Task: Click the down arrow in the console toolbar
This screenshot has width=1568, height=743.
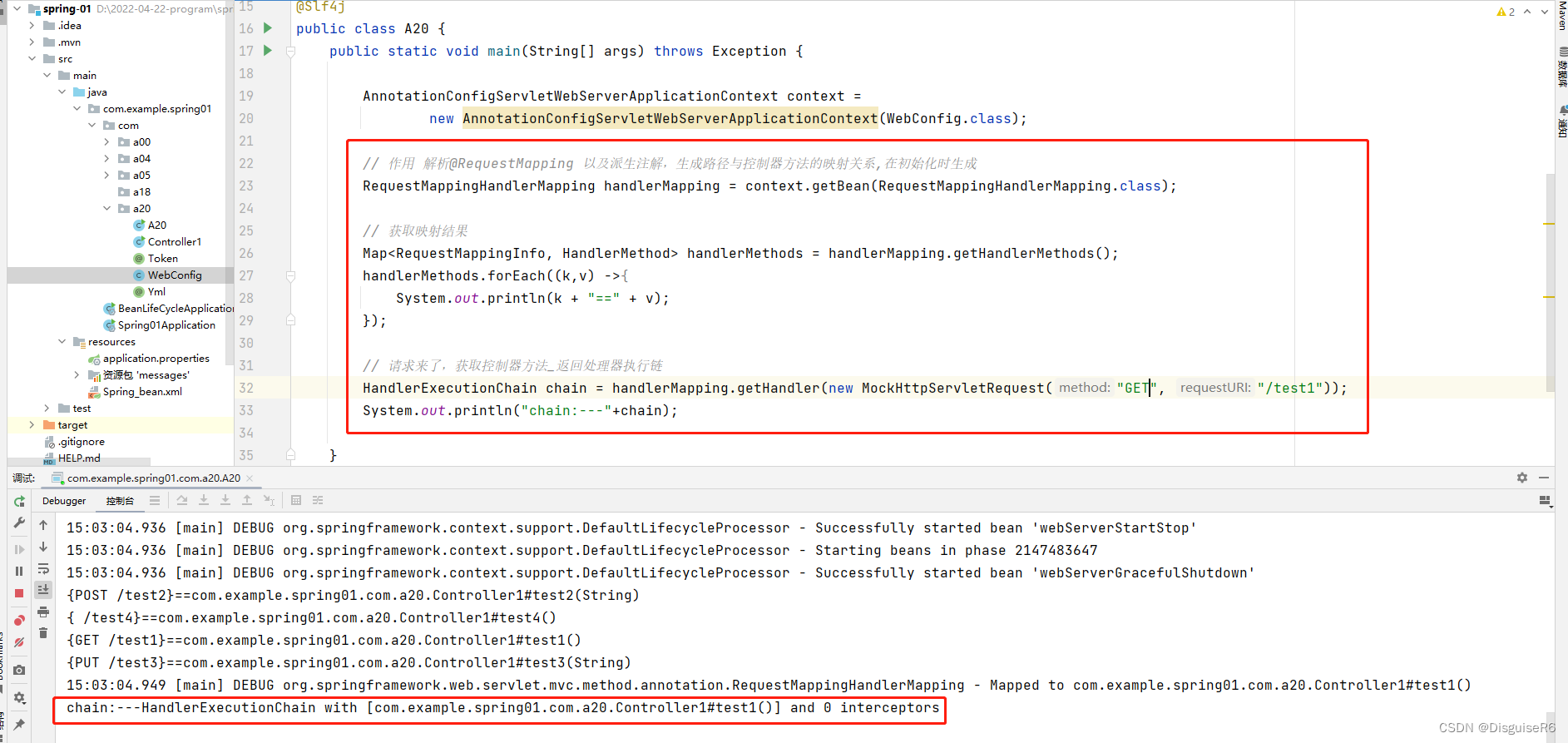Action: pos(43,547)
